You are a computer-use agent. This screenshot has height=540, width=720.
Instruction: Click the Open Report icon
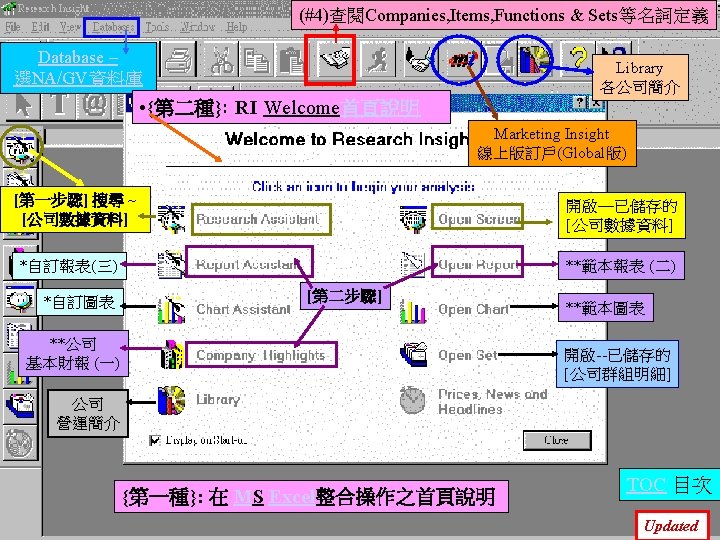(412, 264)
